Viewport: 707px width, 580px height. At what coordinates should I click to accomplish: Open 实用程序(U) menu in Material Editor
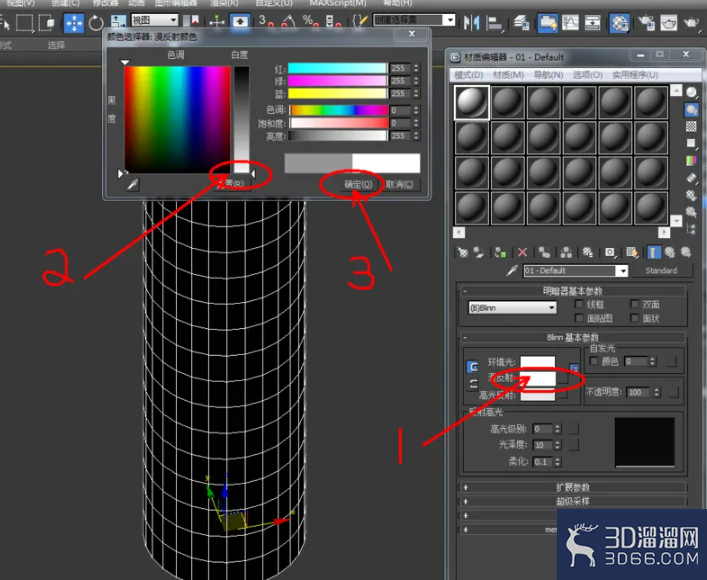635,75
